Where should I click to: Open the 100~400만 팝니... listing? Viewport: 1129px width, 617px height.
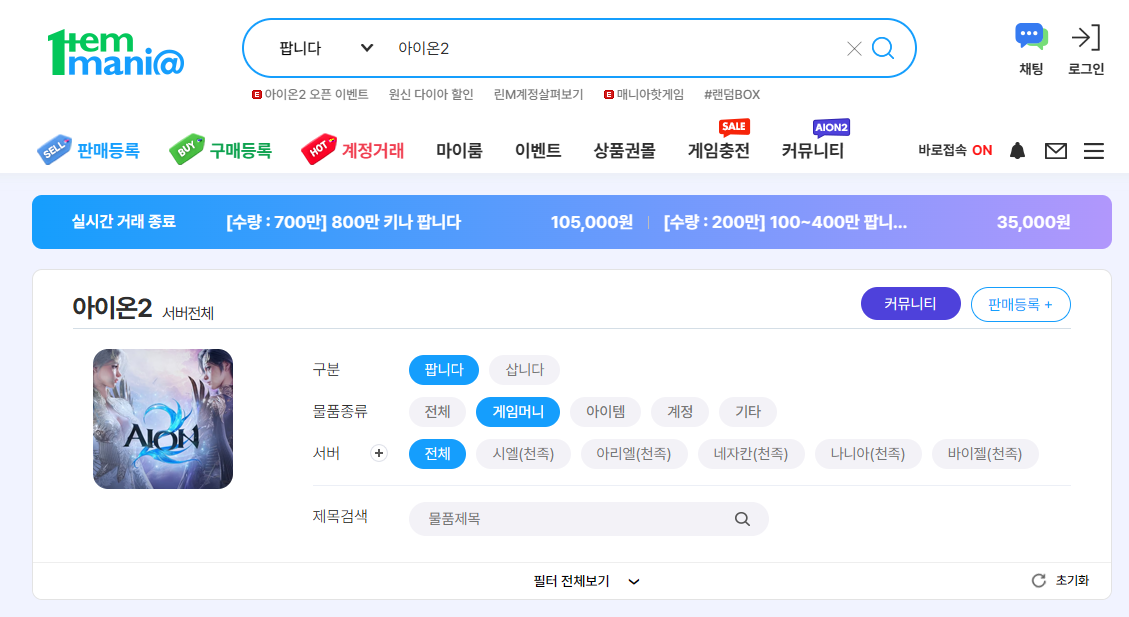point(785,222)
